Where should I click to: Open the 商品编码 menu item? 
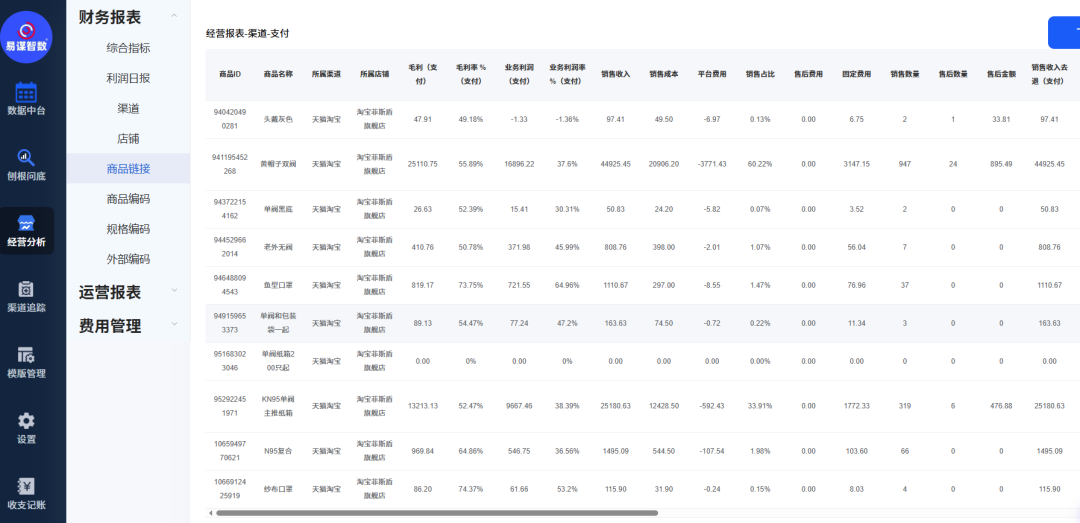coord(128,199)
